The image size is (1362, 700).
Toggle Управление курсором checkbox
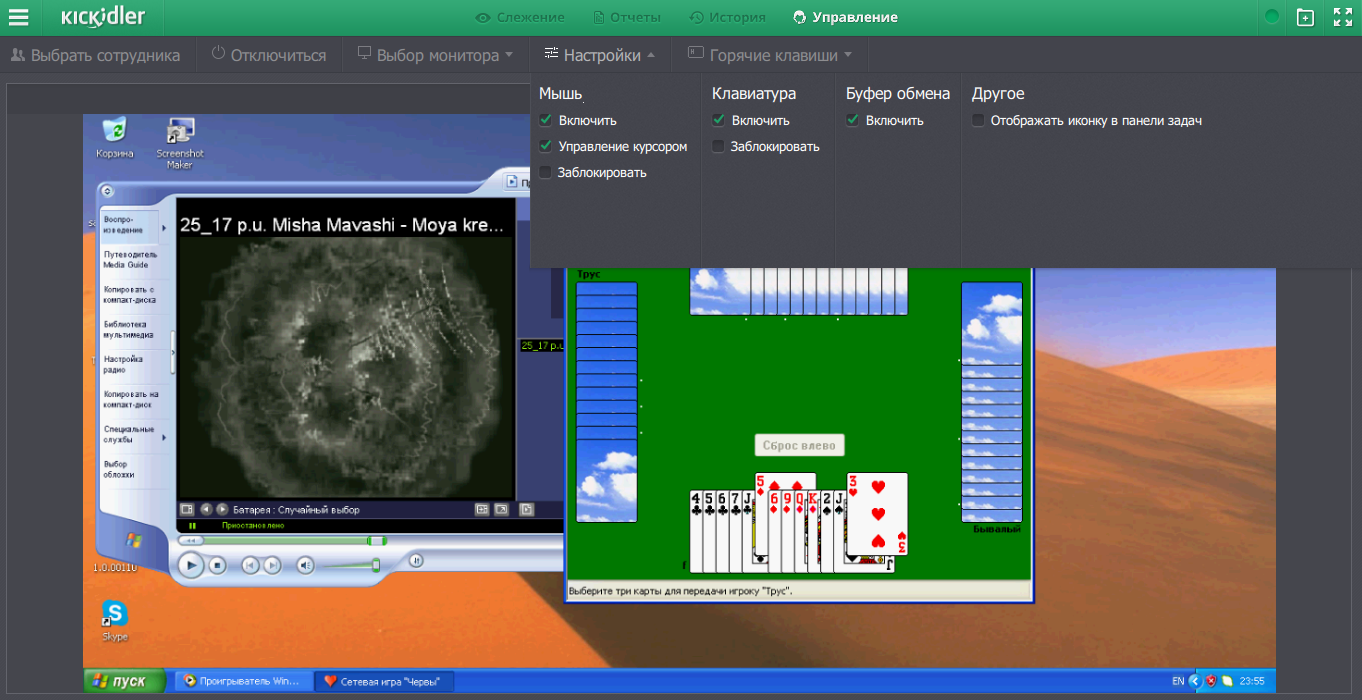[x=545, y=146]
